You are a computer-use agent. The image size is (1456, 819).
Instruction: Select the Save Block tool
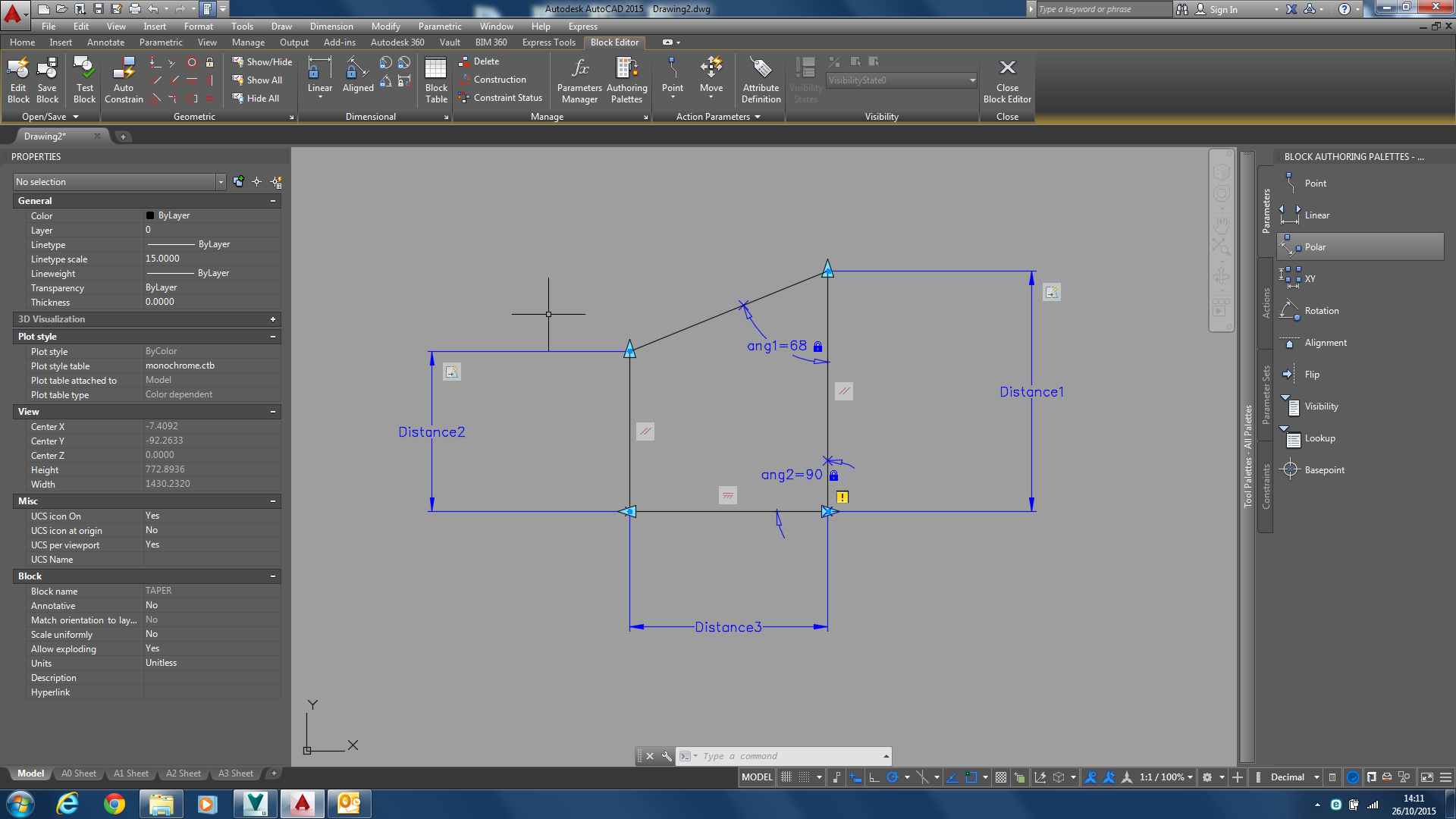pos(47,80)
